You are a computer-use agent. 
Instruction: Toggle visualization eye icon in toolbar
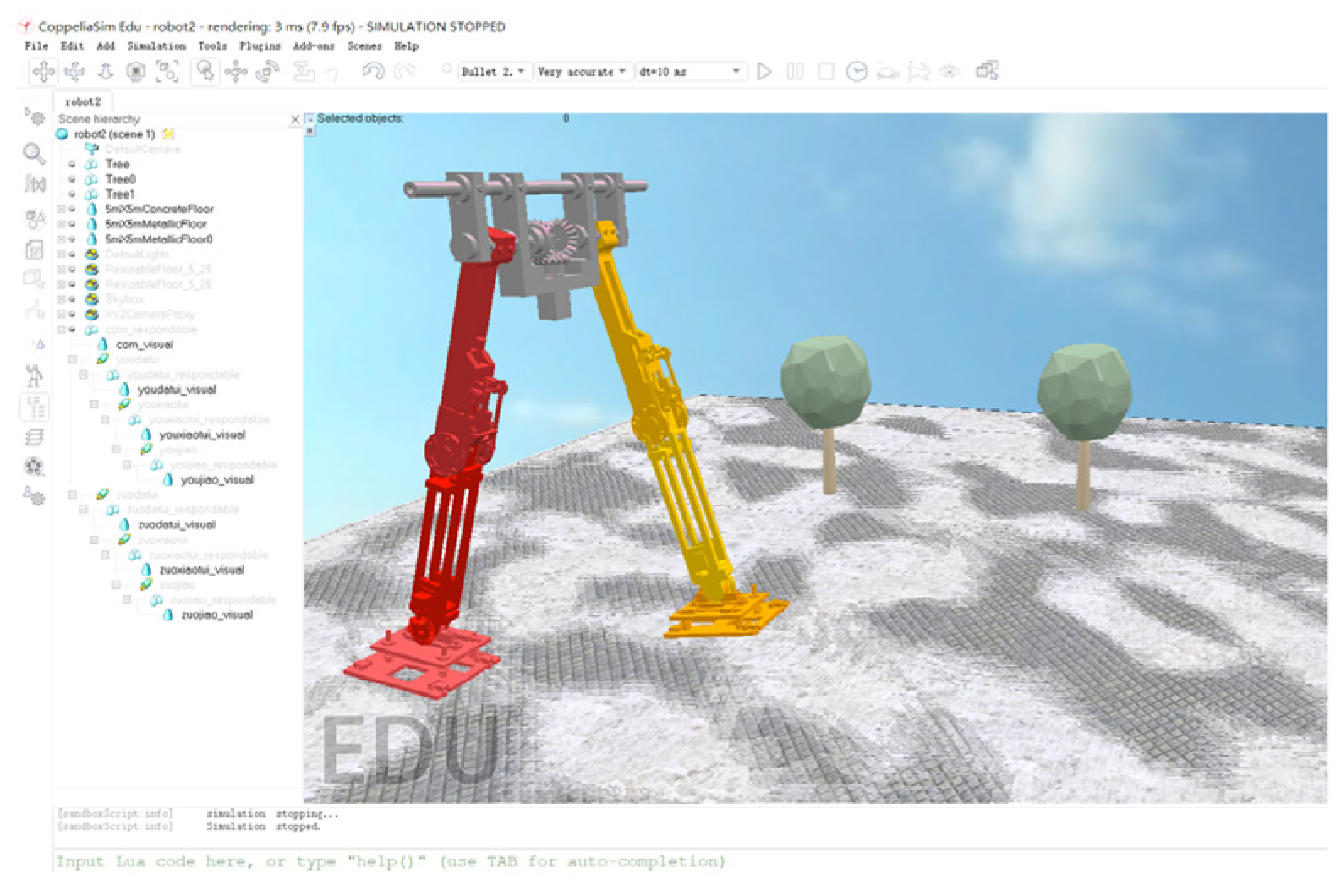(x=950, y=72)
